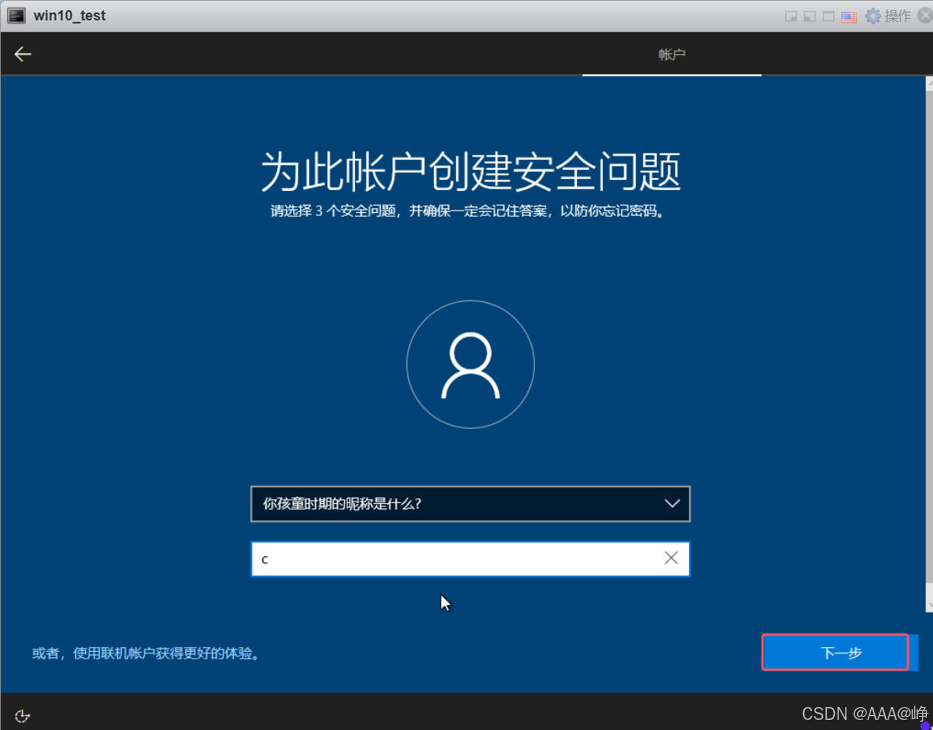The height and width of the screenshot is (730, 933).
Task: Open the gear 操作 actions menu
Action: 887,15
